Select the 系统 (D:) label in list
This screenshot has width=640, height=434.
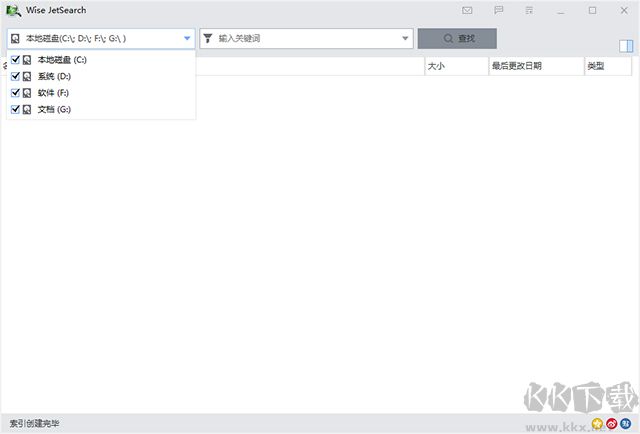(x=54, y=76)
